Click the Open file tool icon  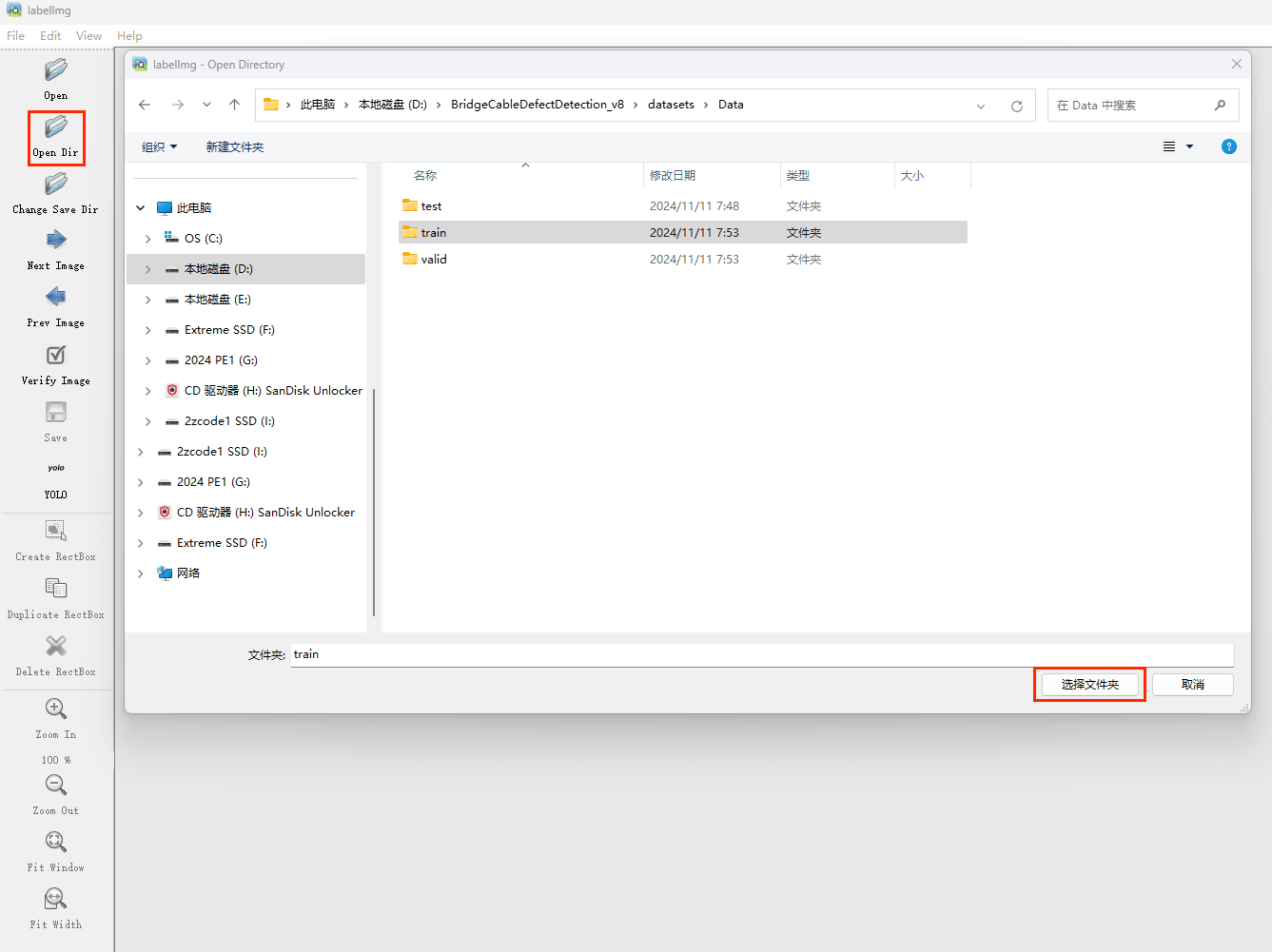point(56,70)
